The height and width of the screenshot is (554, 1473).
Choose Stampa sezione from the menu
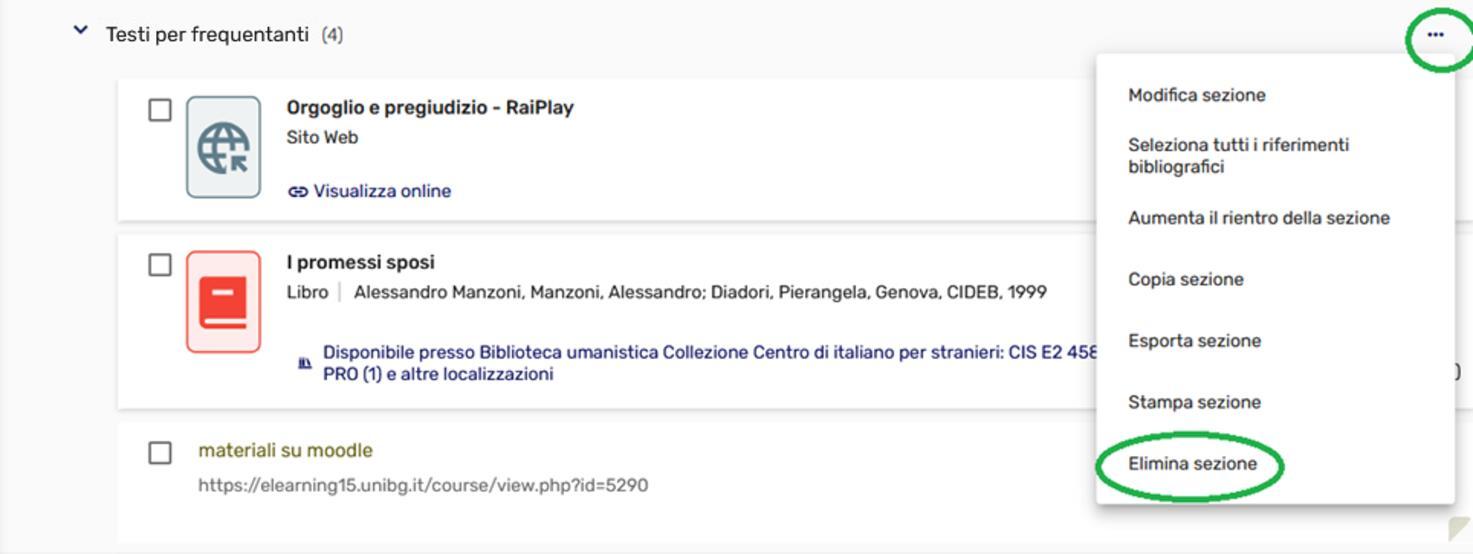click(x=1194, y=402)
